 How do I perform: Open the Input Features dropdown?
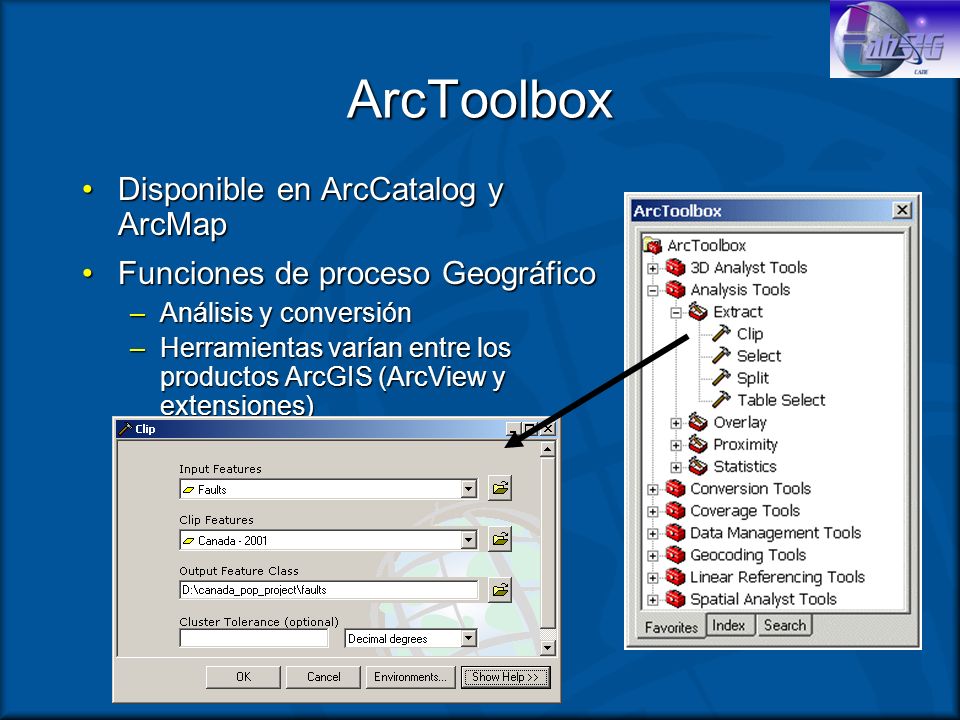[x=469, y=489]
